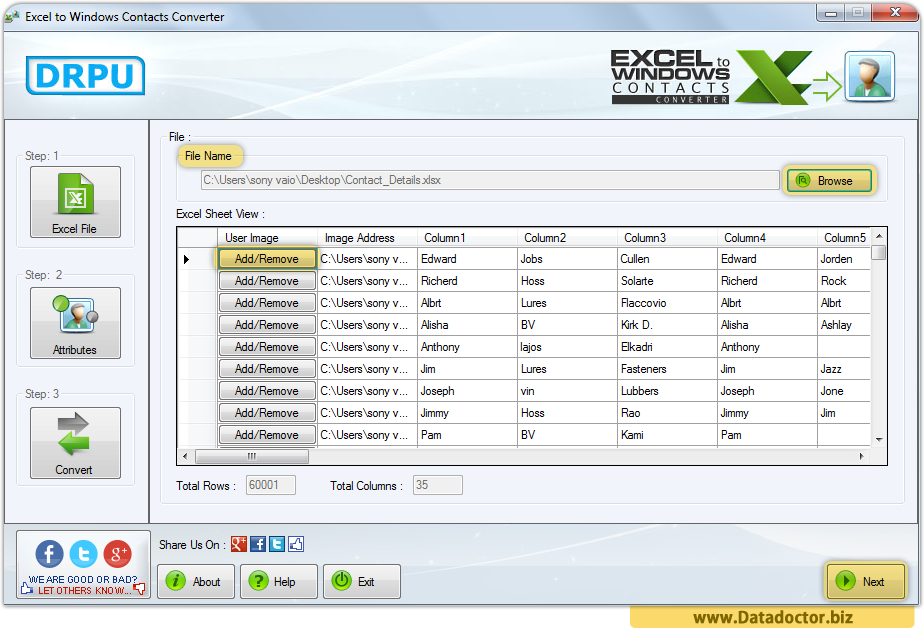
Task: Share on Facebook small square icon
Action: [x=258, y=544]
